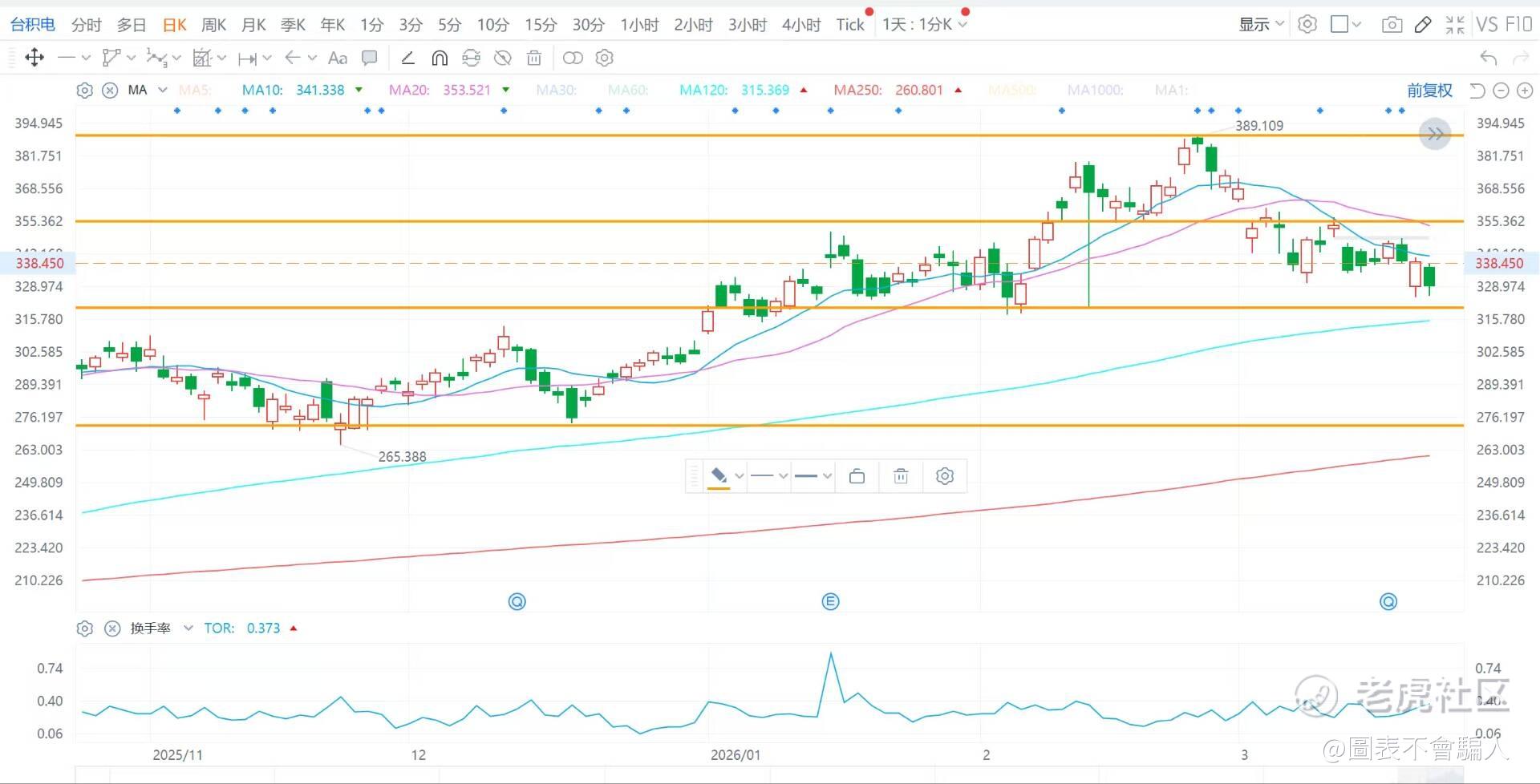Select the arrow annotation tool
1540x784 pixels.
click(x=293, y=58)
